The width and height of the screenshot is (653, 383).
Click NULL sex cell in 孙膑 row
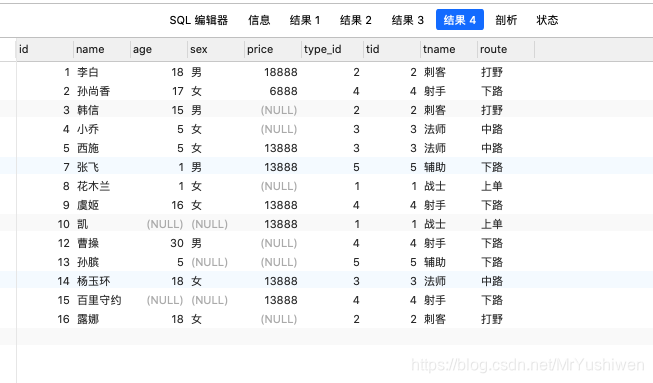[209, 262]
